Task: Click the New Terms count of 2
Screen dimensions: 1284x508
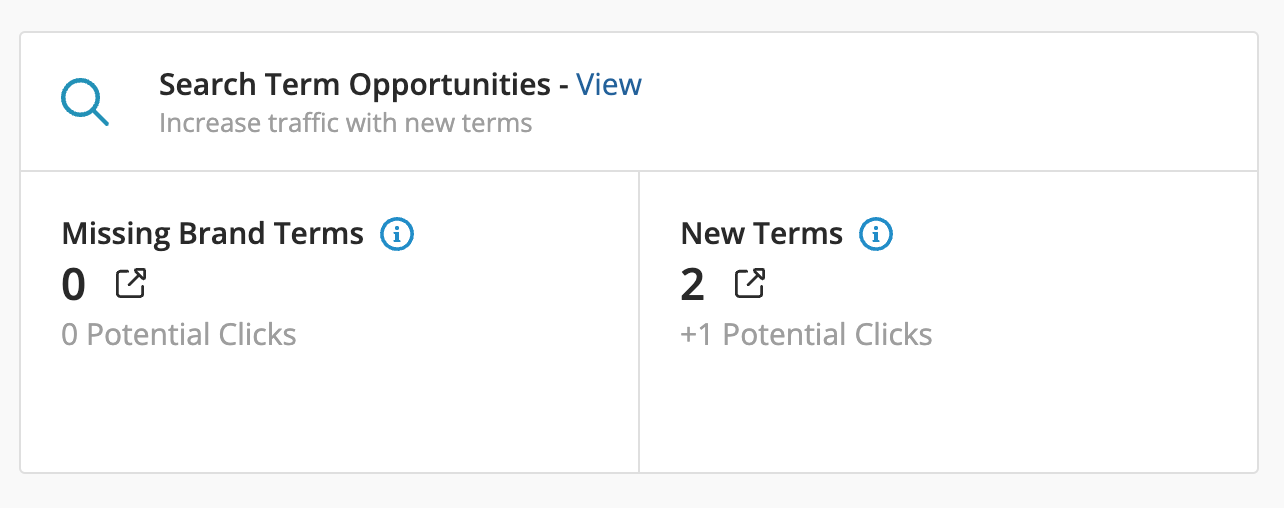Action: pyautogui.click(x=693, y=285)
